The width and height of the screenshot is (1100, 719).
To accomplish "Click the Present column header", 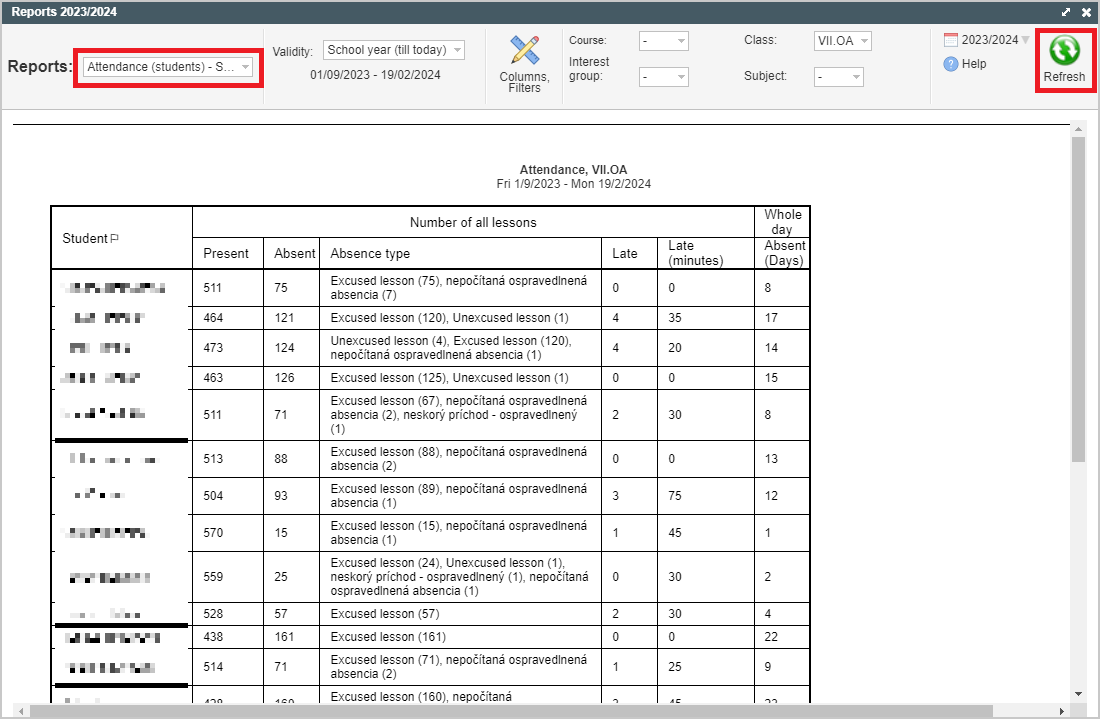I will [x=226, y=253].
